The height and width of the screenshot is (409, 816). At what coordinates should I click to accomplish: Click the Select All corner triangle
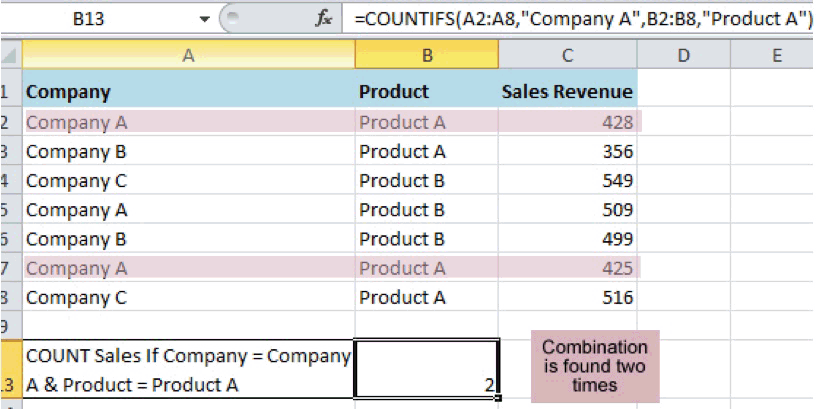[8, 57]
